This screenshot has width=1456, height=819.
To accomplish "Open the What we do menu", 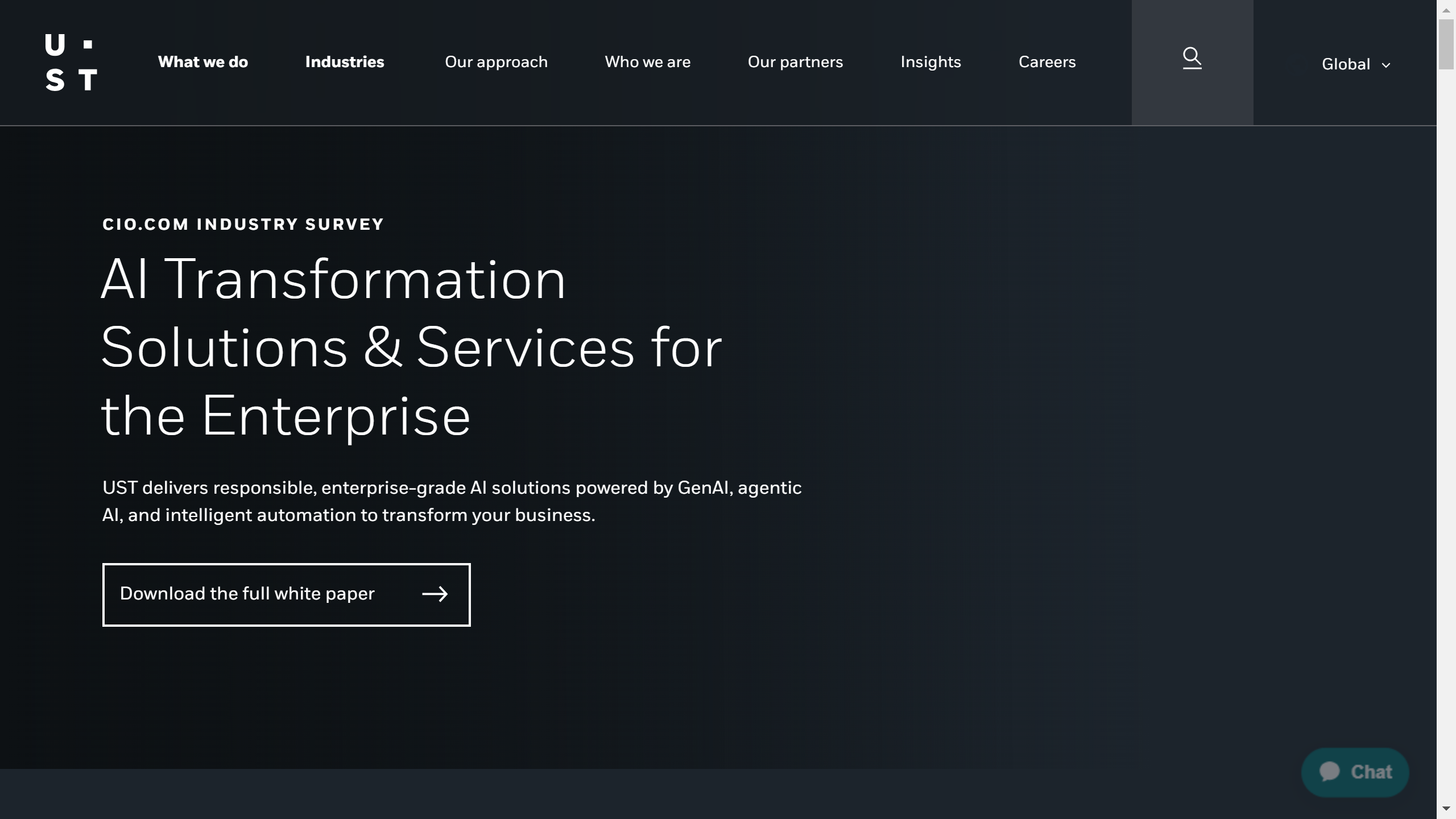I will pos(203,62).
